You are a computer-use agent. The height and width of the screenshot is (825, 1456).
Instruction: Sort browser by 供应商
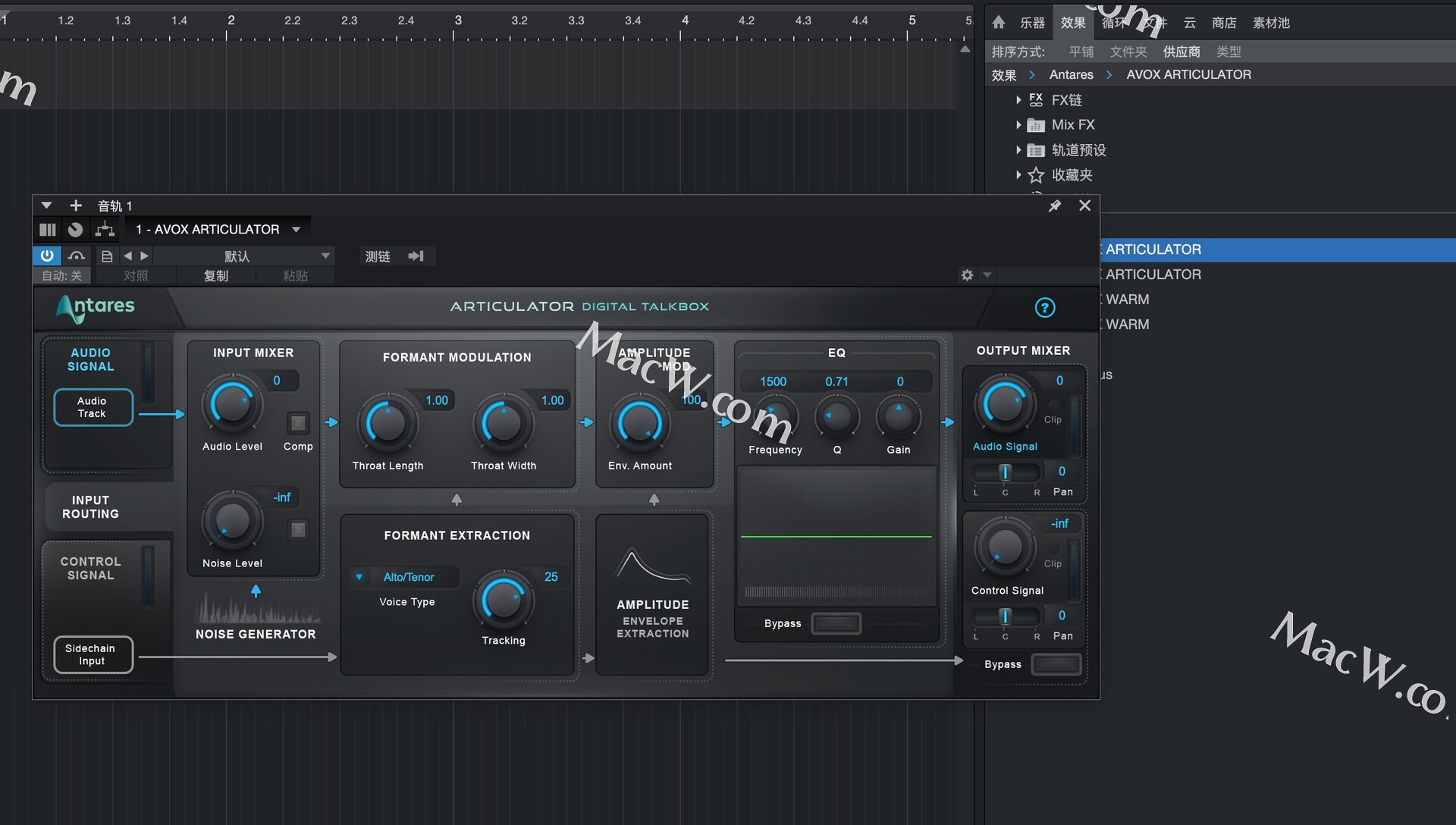point(1181,52)
